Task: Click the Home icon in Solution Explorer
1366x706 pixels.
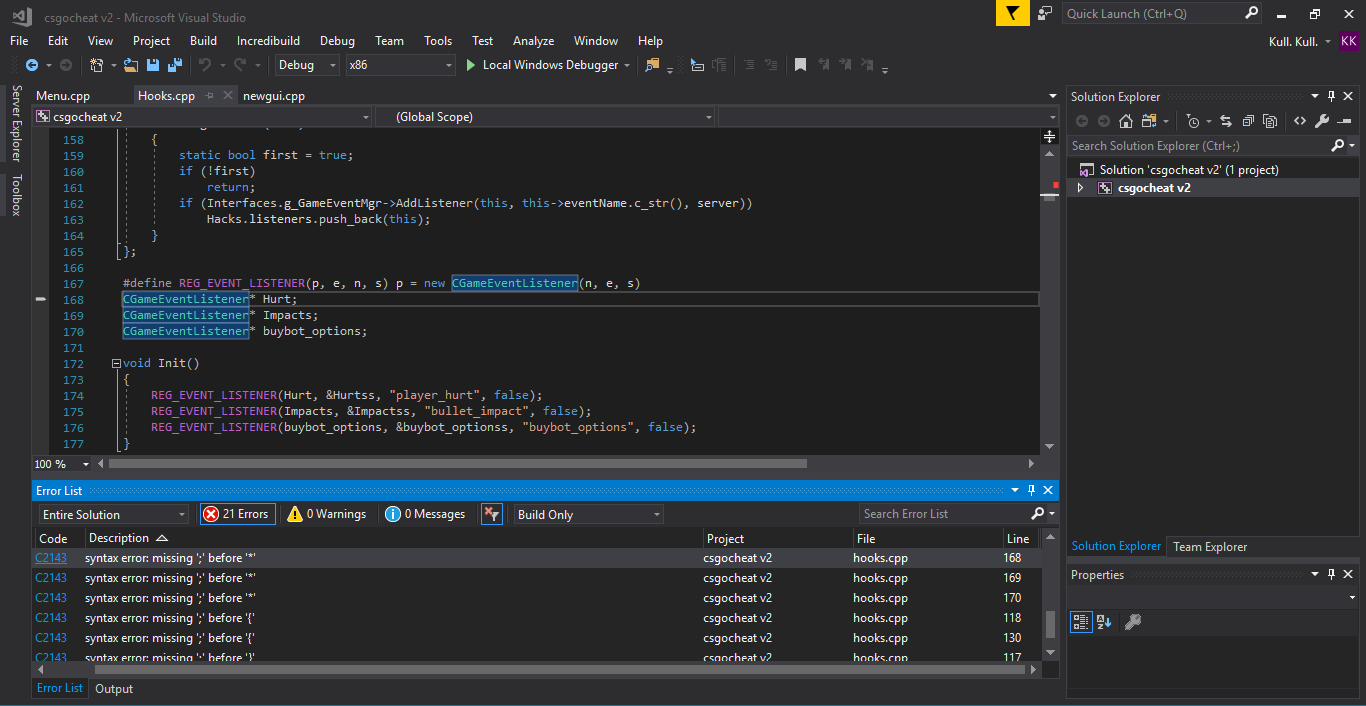Action: click(1125, 121)
